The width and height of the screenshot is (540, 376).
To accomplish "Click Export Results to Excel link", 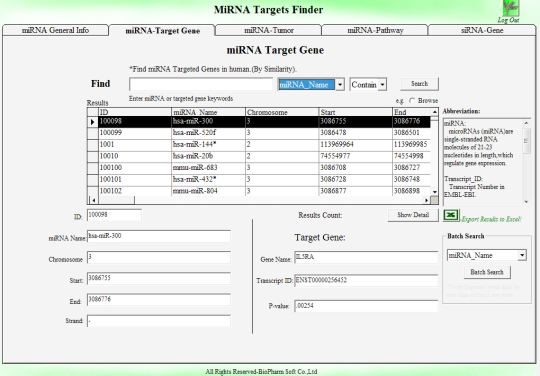I will 491,219.
